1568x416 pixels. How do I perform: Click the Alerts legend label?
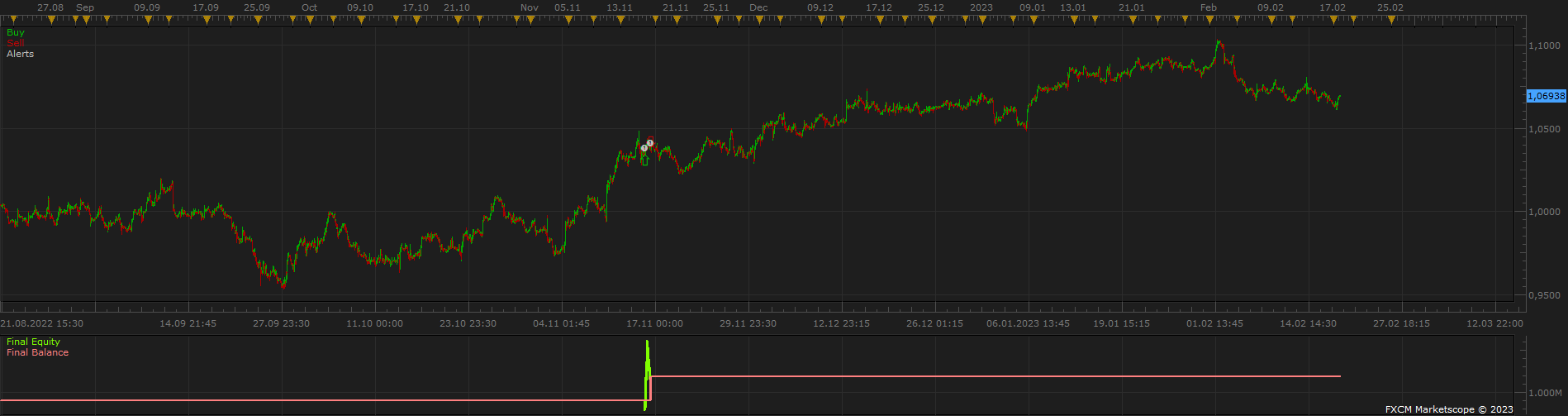21,54
